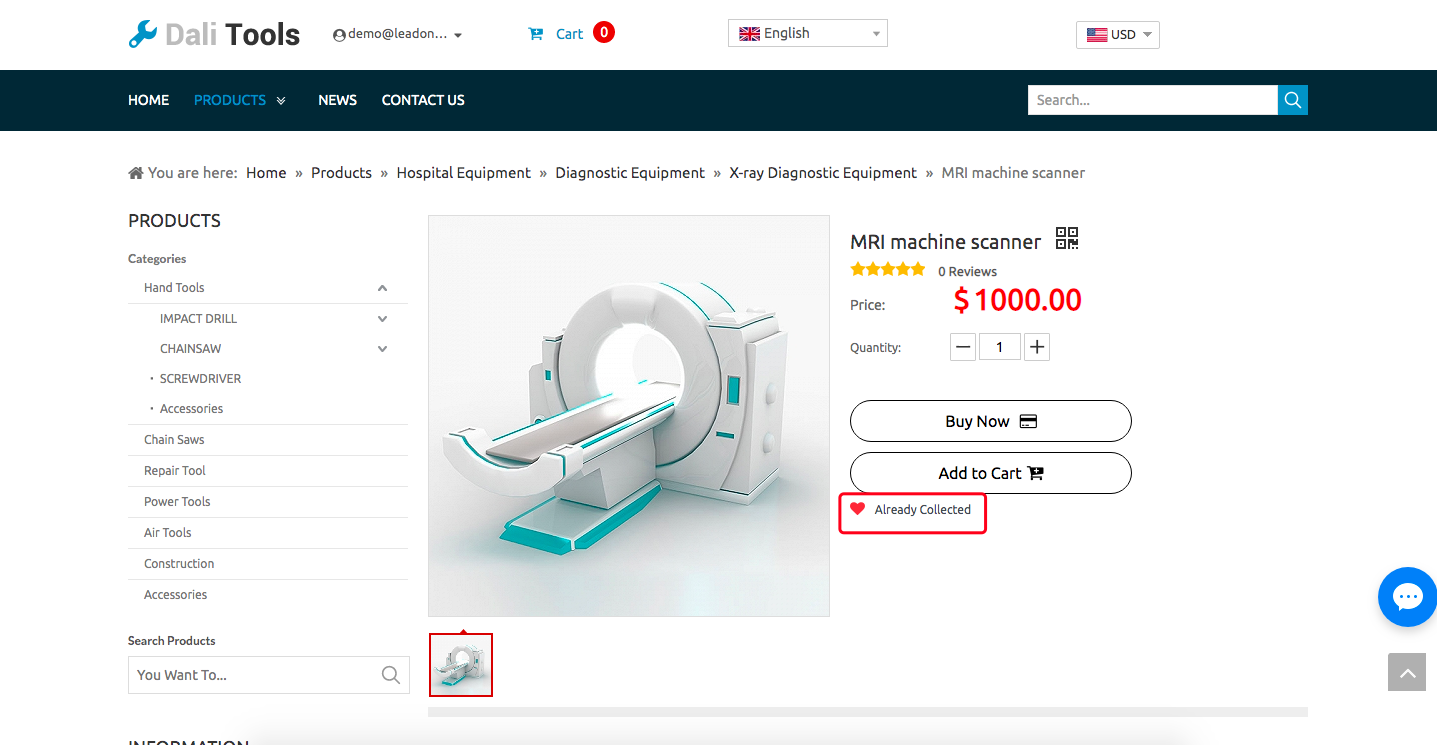The width and height of the screenshot is (1437, 745).
Task: Collapse the Hand Tools category
Action: (382, 288)
